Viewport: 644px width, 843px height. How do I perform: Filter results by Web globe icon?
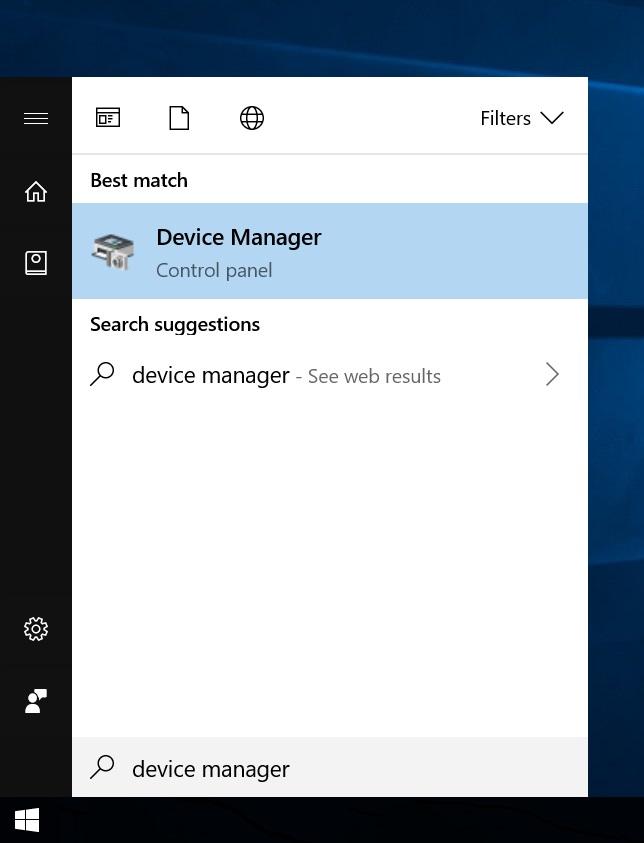252,118
